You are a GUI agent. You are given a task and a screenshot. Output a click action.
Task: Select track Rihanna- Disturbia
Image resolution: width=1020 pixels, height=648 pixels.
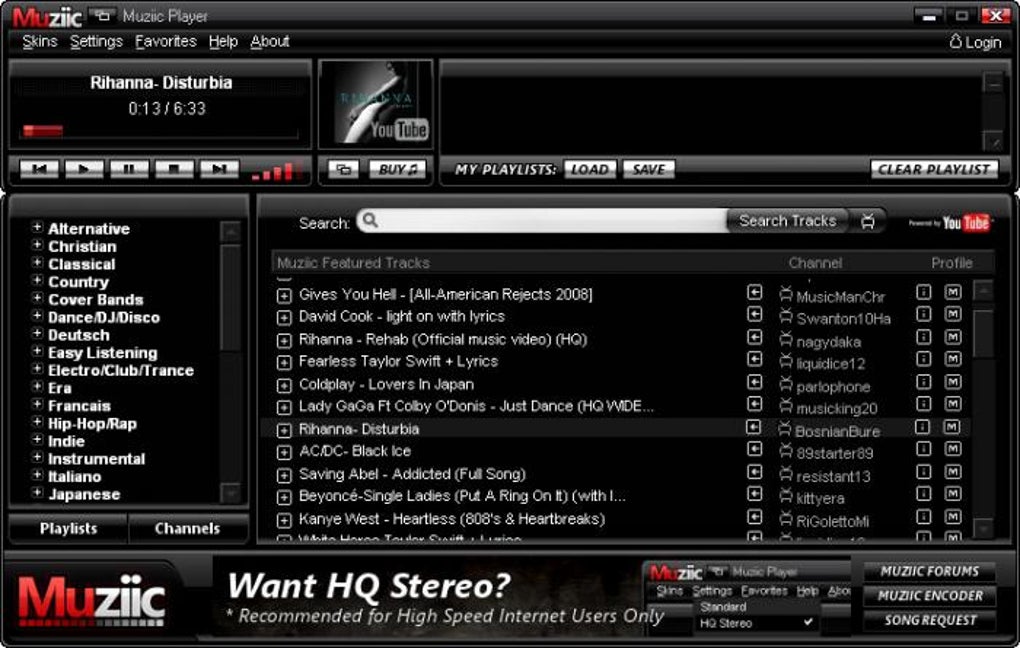point(358,429)
